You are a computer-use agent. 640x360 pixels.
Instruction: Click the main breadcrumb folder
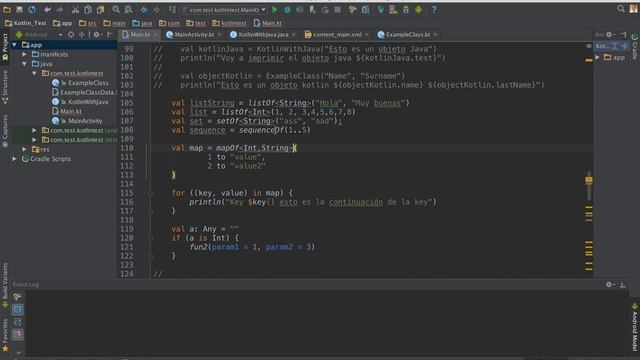pos(114,23)
